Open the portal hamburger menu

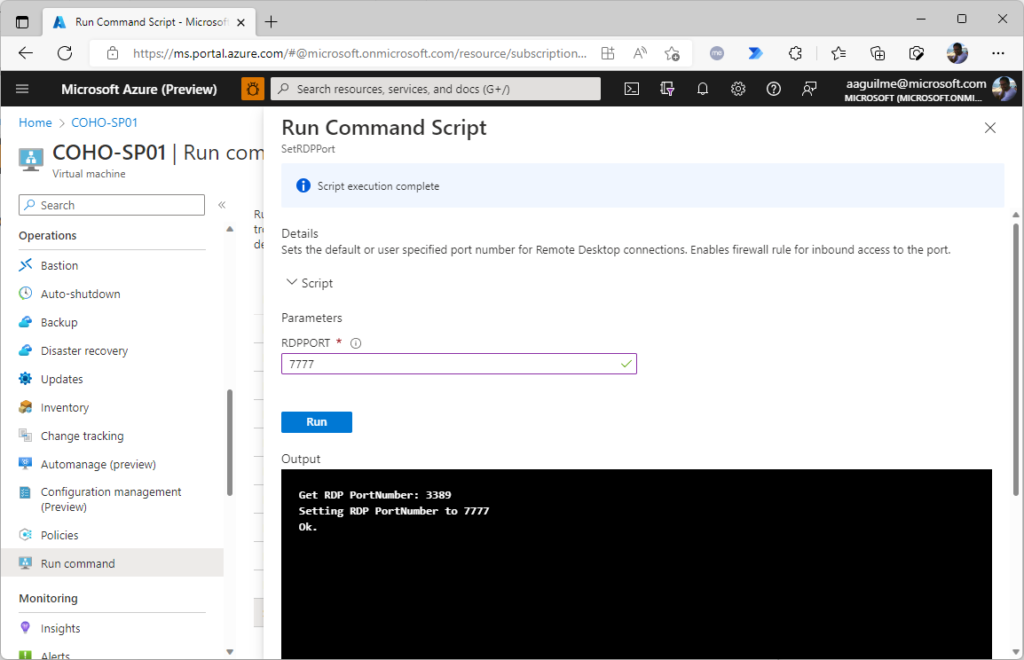[x=22, y=88]
